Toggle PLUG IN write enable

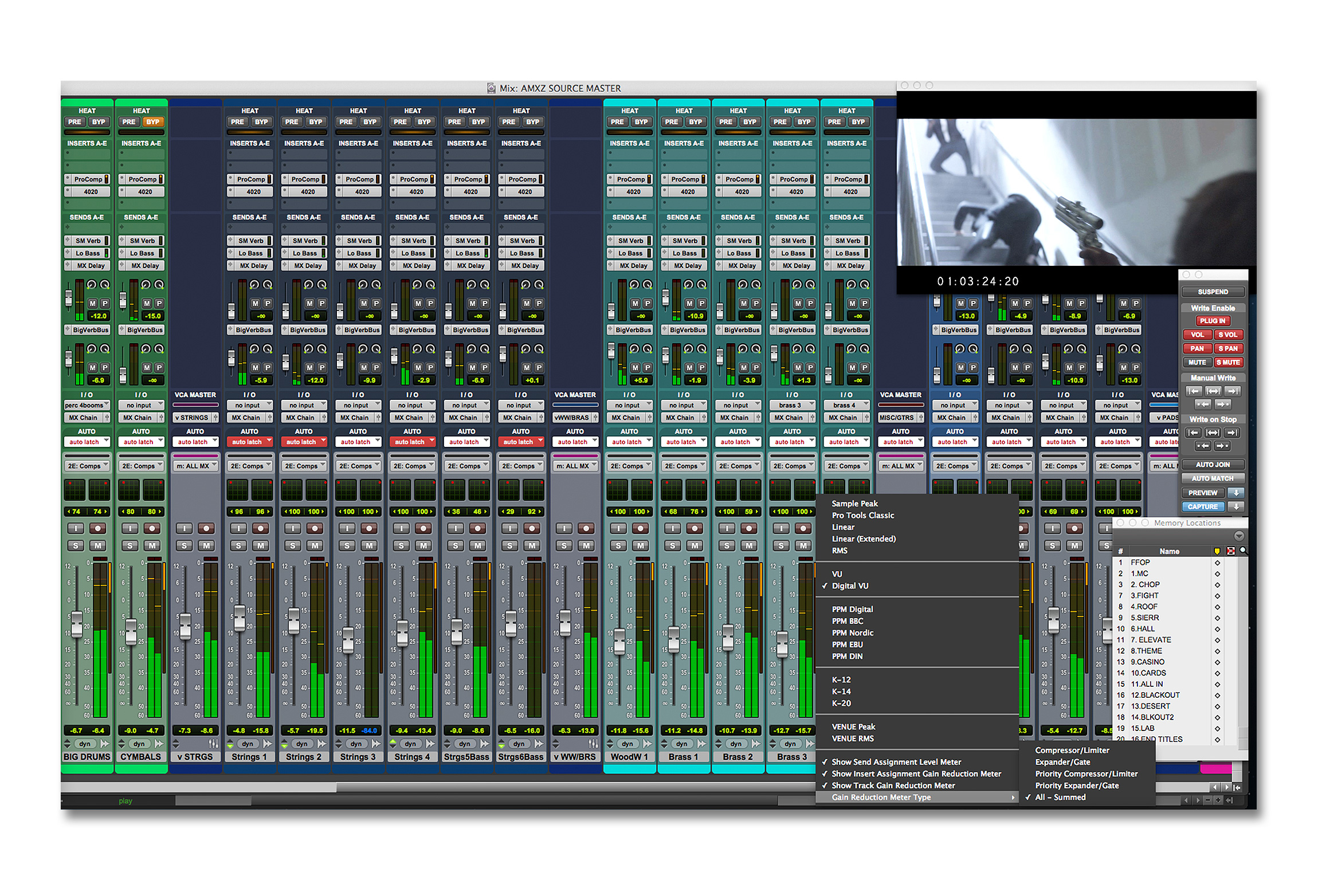1213,321
